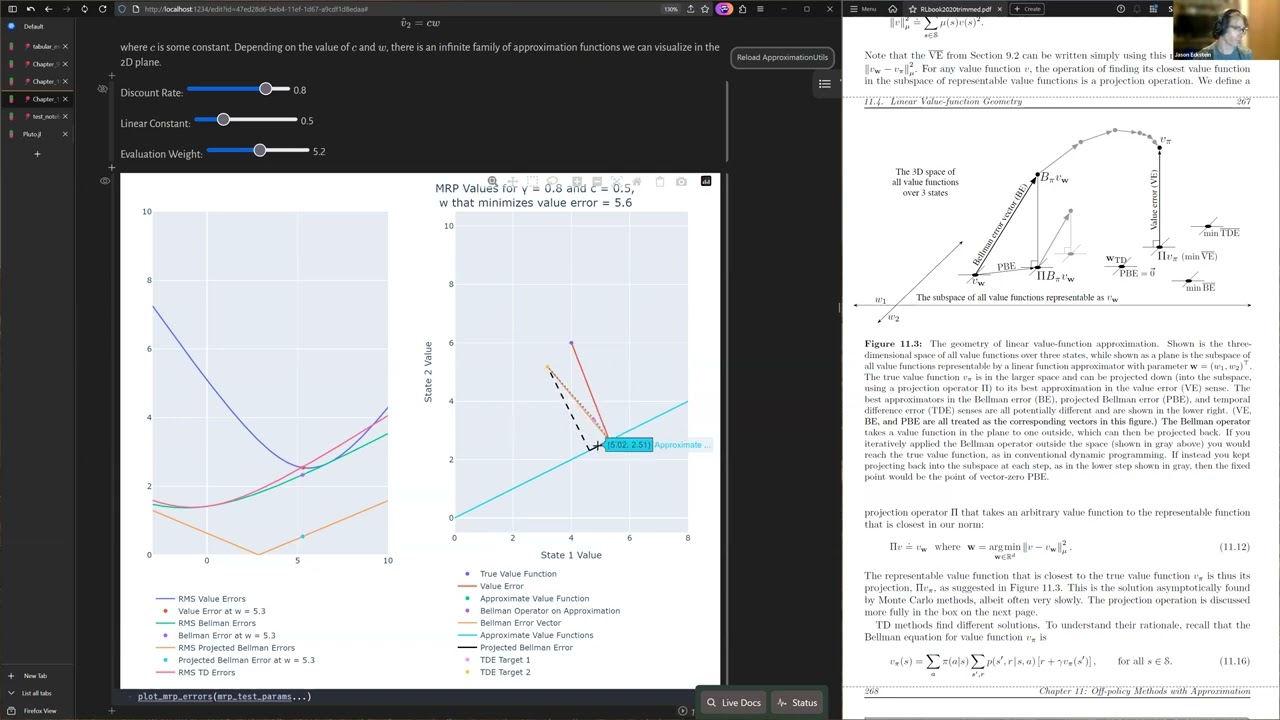
Task: Open the Menu in the PDF viewer
Action: tap(862, 9)
